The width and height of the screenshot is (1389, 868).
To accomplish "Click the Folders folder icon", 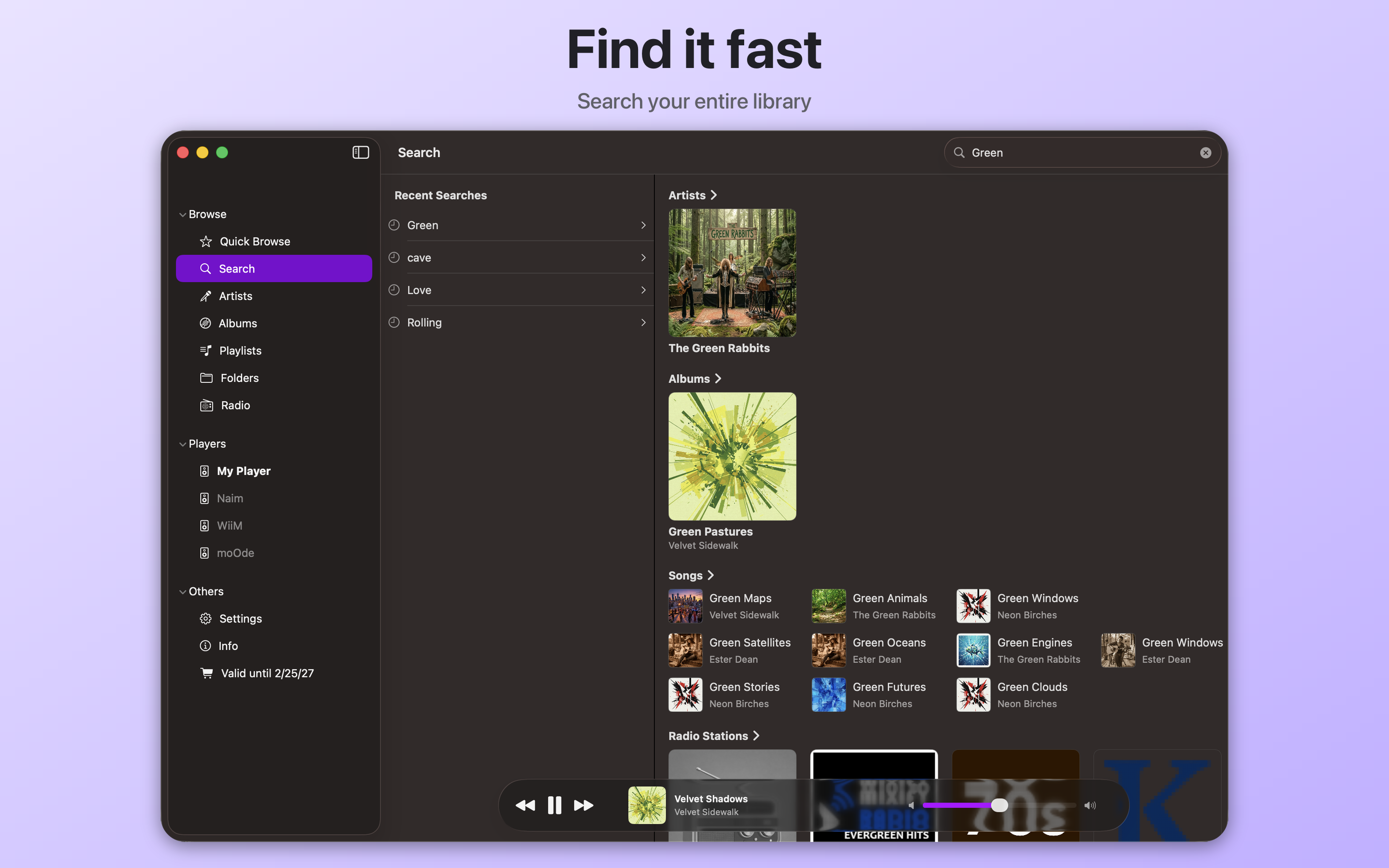I will coord(206,378).
